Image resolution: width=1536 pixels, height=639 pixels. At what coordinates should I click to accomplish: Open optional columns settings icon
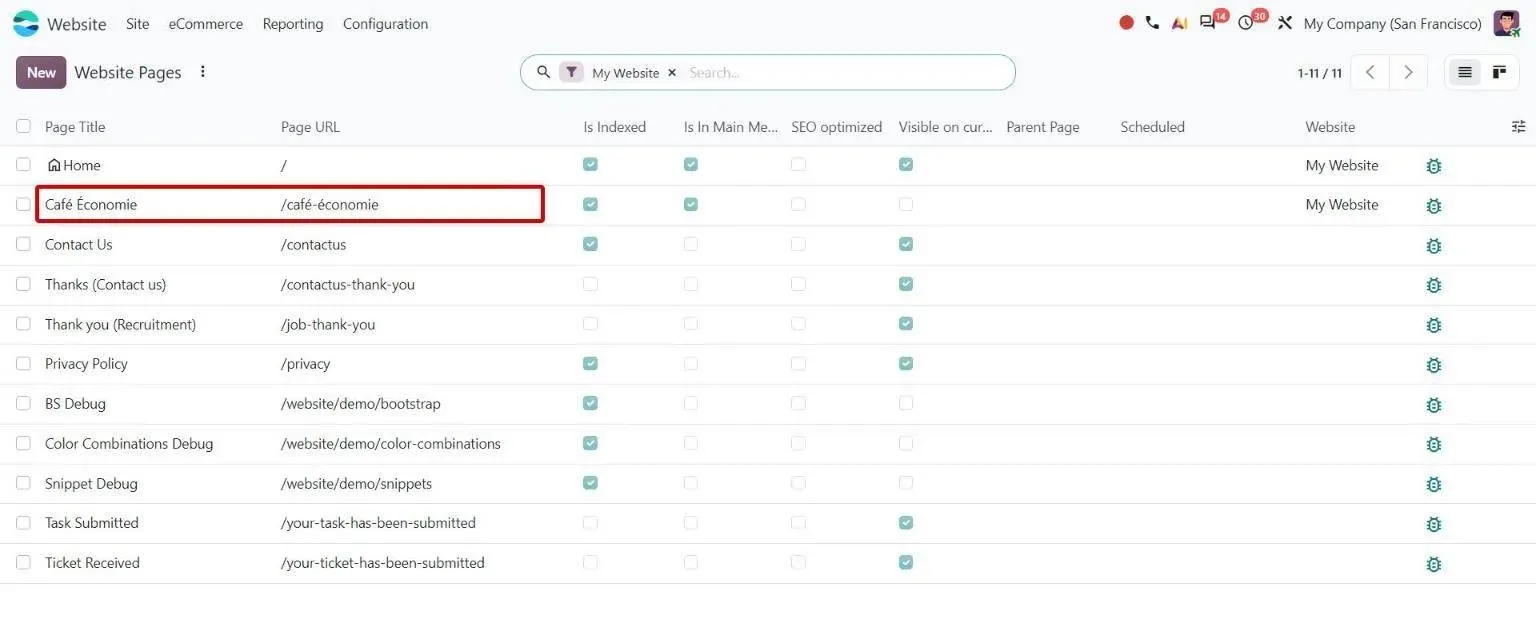[1518, 127]
